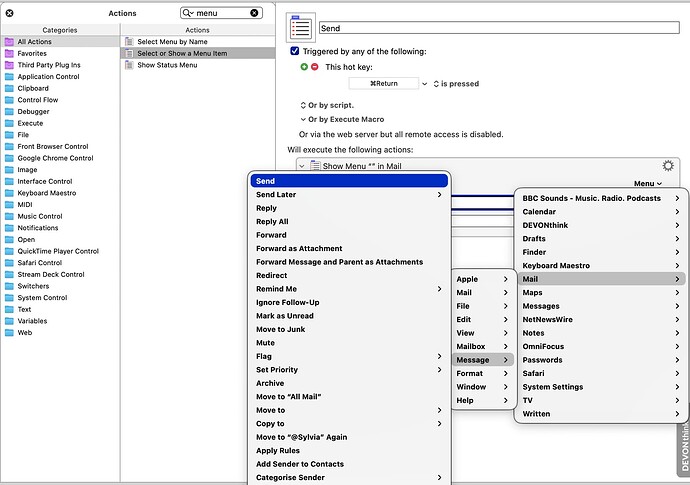Click the Control Flow folder icon
690x485 pixels.
point(9,100)
